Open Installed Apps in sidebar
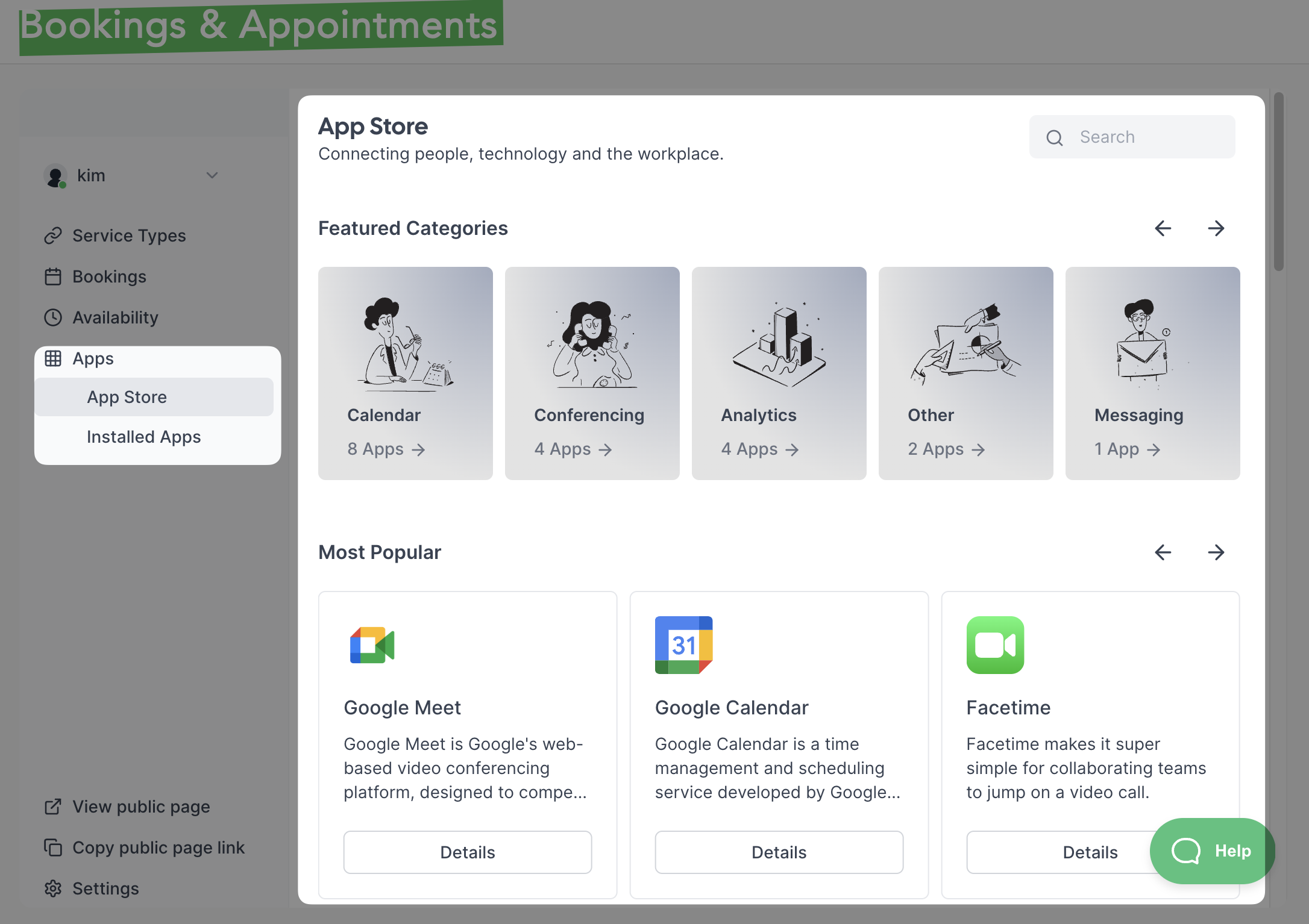The height and width of the screenshot is (924, 1309). click(143, 437)
